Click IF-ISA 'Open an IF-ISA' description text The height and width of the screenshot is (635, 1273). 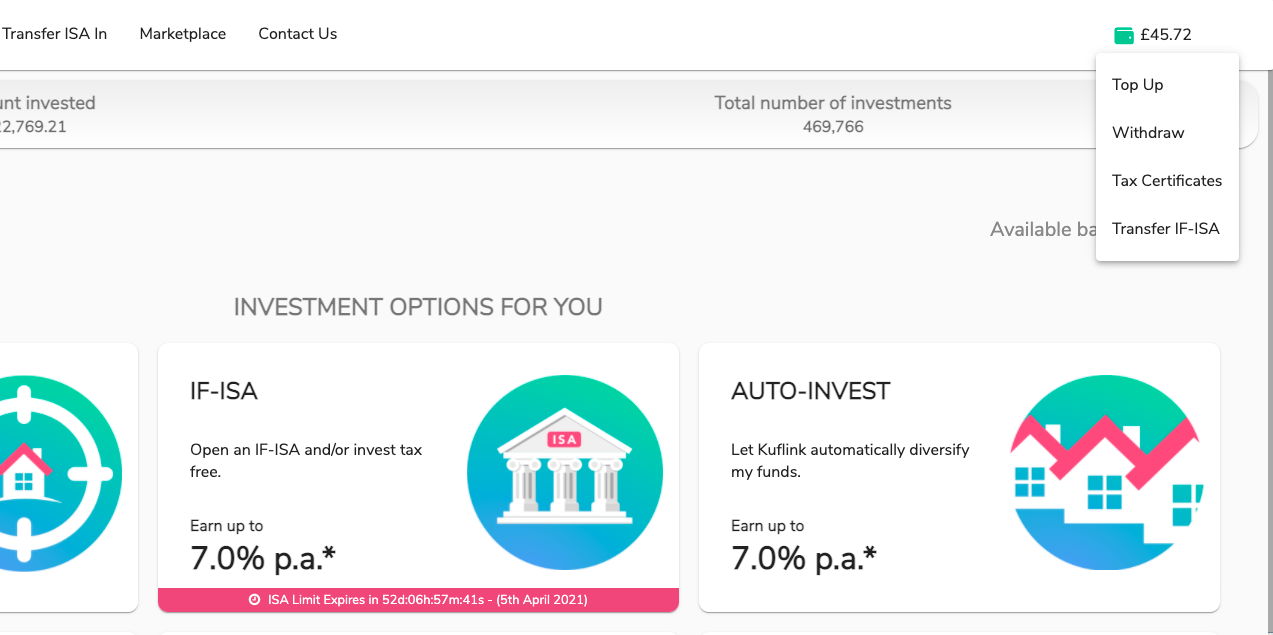pyautogui.click(x=306, y=461)
